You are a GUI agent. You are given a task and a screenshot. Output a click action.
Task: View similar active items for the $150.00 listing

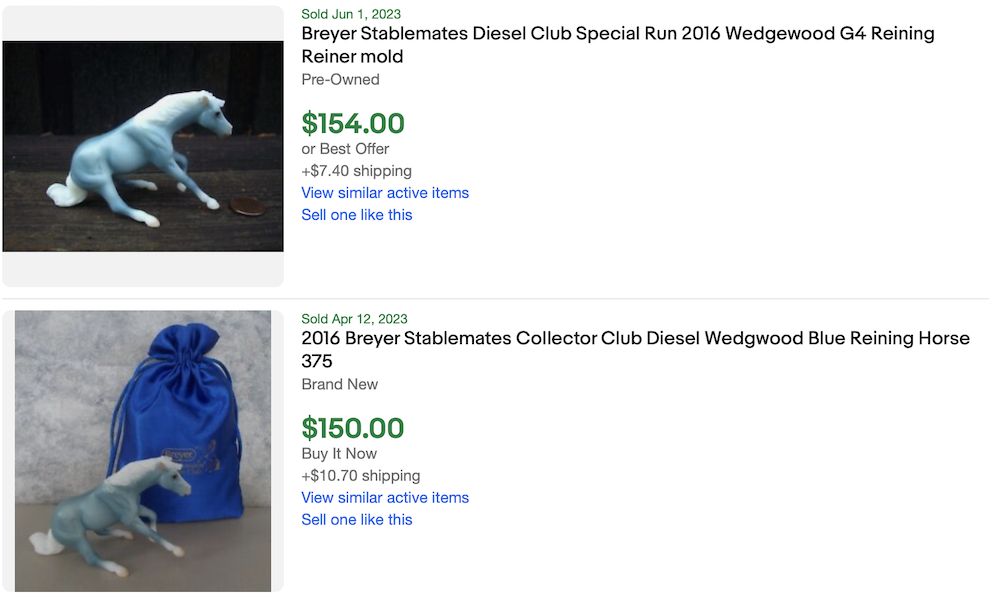[x=385, y=498]
